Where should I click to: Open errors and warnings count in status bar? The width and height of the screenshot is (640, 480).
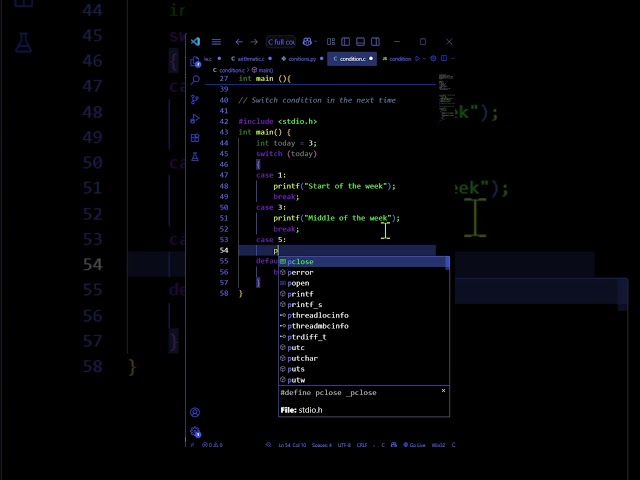click(x=212, y=445)
